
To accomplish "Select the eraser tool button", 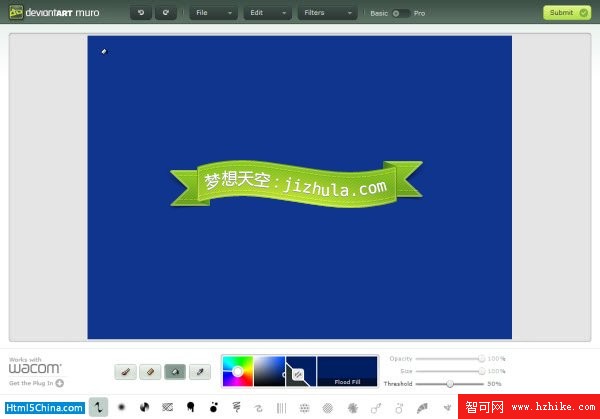I will point(150,371).
